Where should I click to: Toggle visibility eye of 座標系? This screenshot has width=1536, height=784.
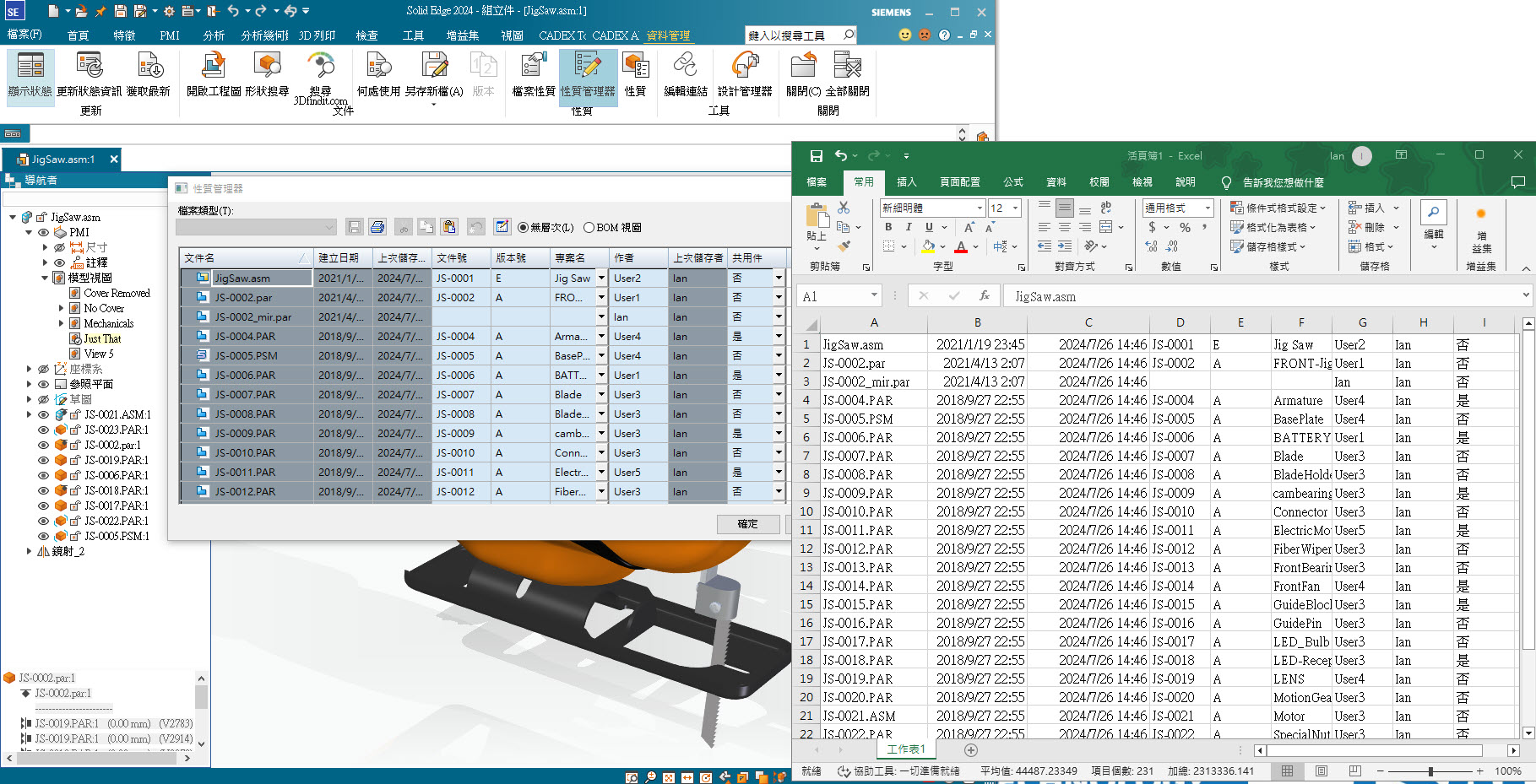click(x=43, y=369)
